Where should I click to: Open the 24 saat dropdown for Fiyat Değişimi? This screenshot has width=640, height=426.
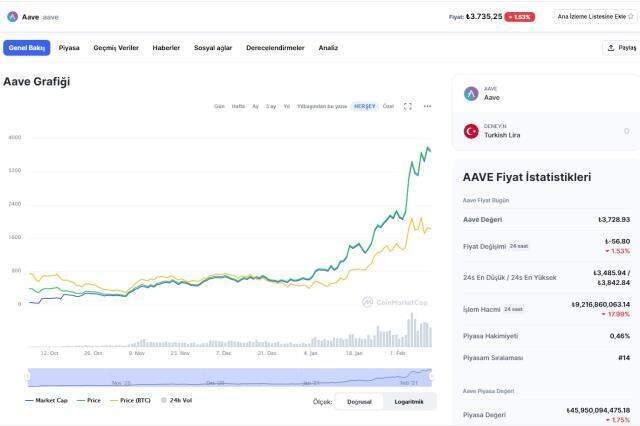tap(519, 245)
